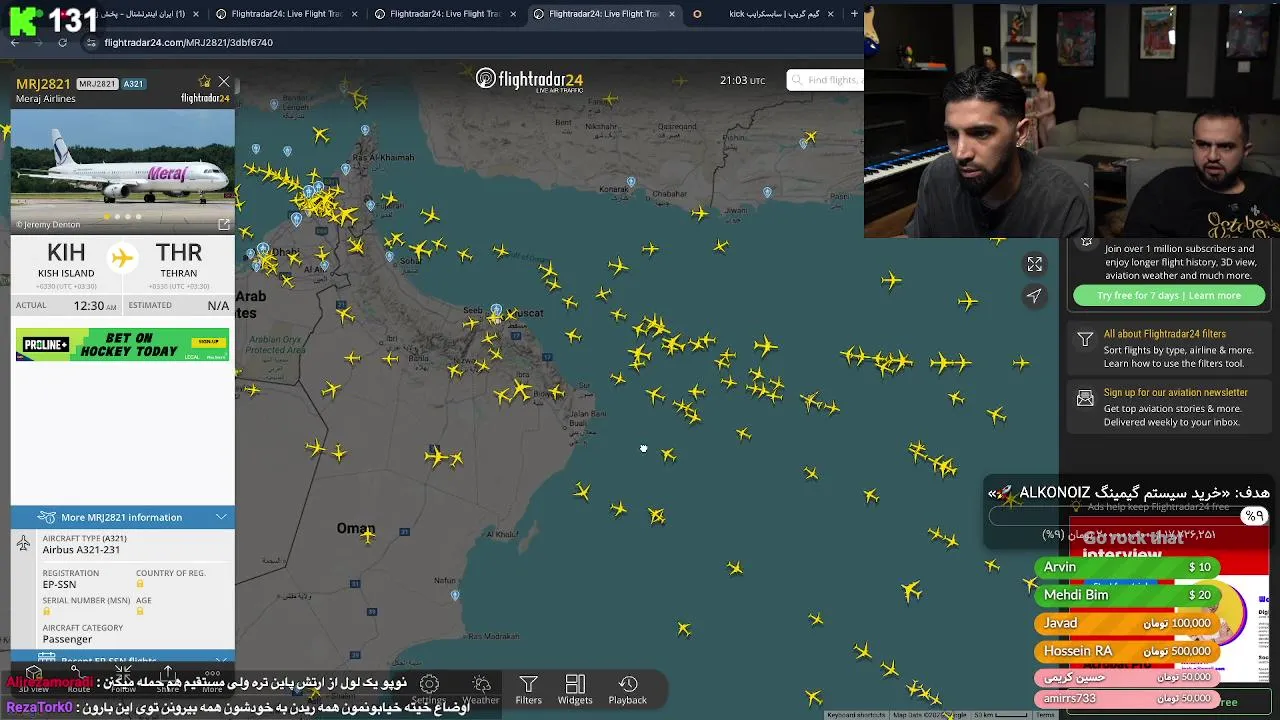The height and width of the screenshot is (720, 1280).
Task: Open the Widgets panel
Action: [x=575, y=690]
